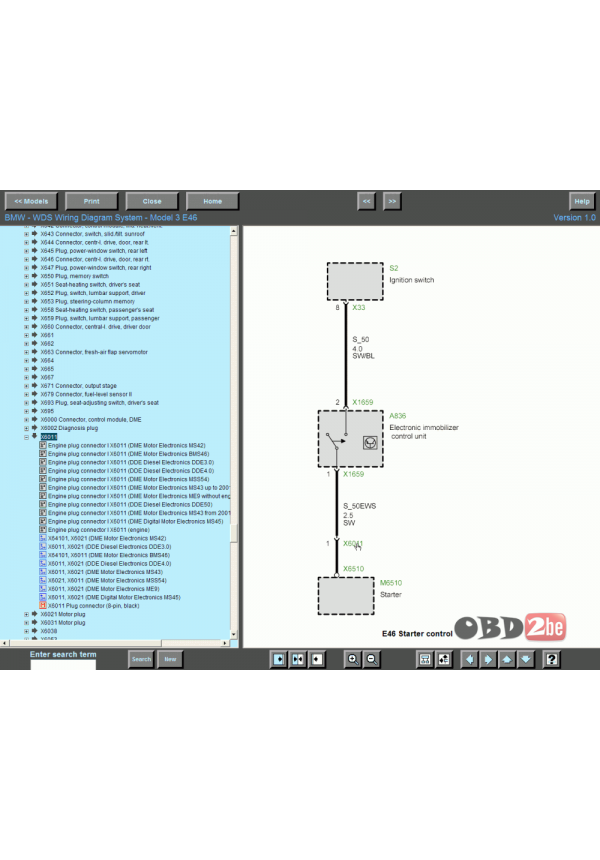
Task: Go back to Models list
Action: (x=31, y=201)
